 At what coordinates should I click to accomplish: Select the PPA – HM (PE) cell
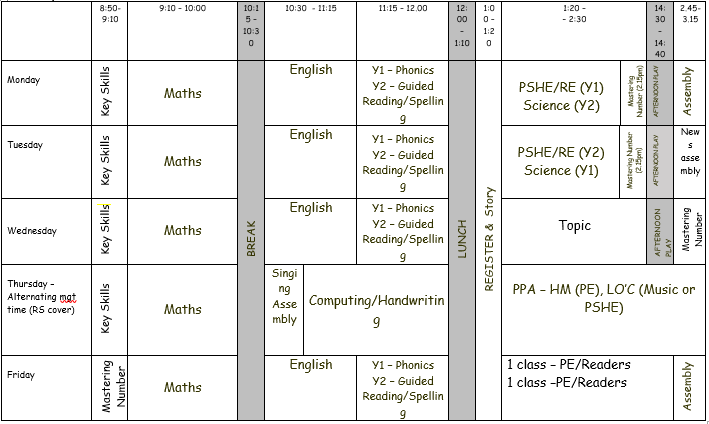[603, 310]
